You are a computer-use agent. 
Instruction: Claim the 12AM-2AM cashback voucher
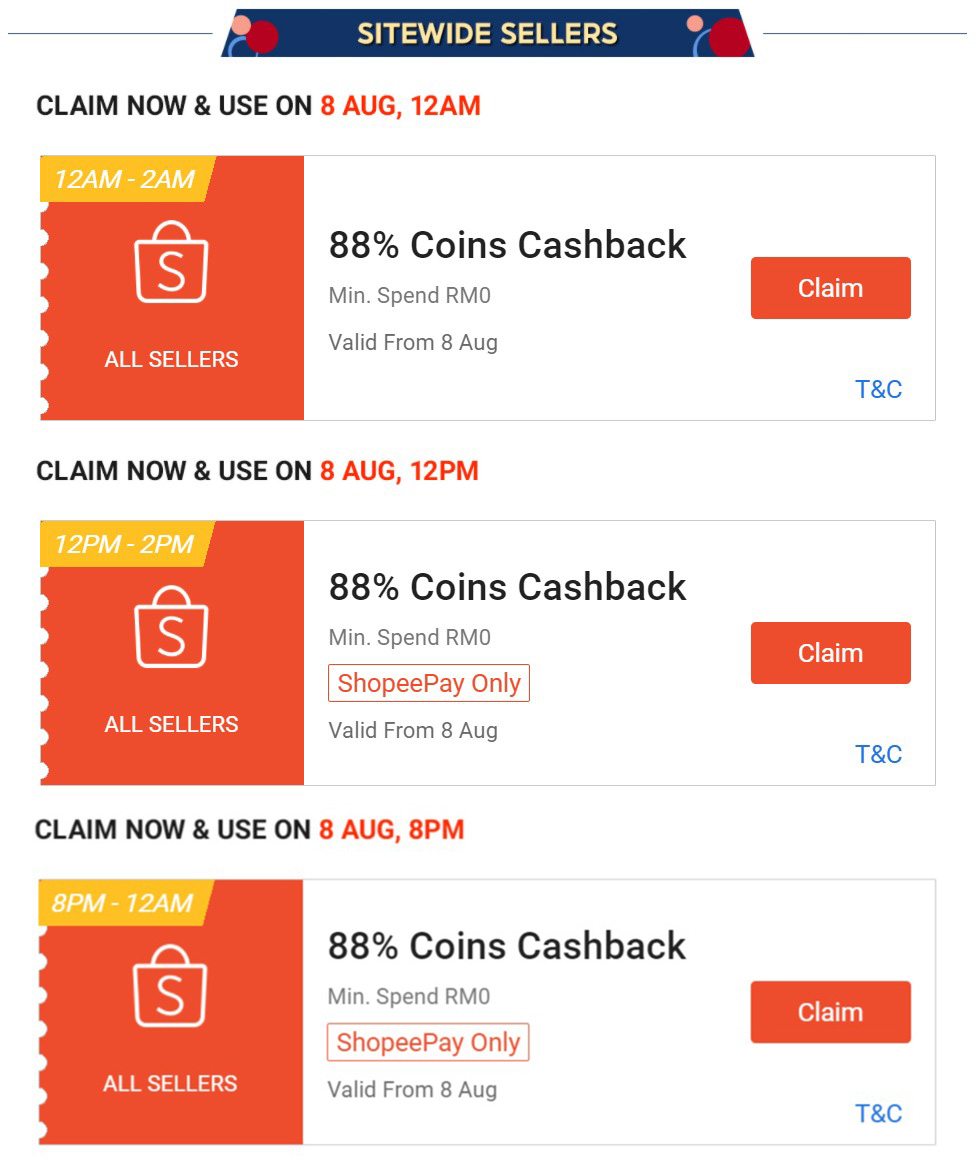(x=830, y=288)
